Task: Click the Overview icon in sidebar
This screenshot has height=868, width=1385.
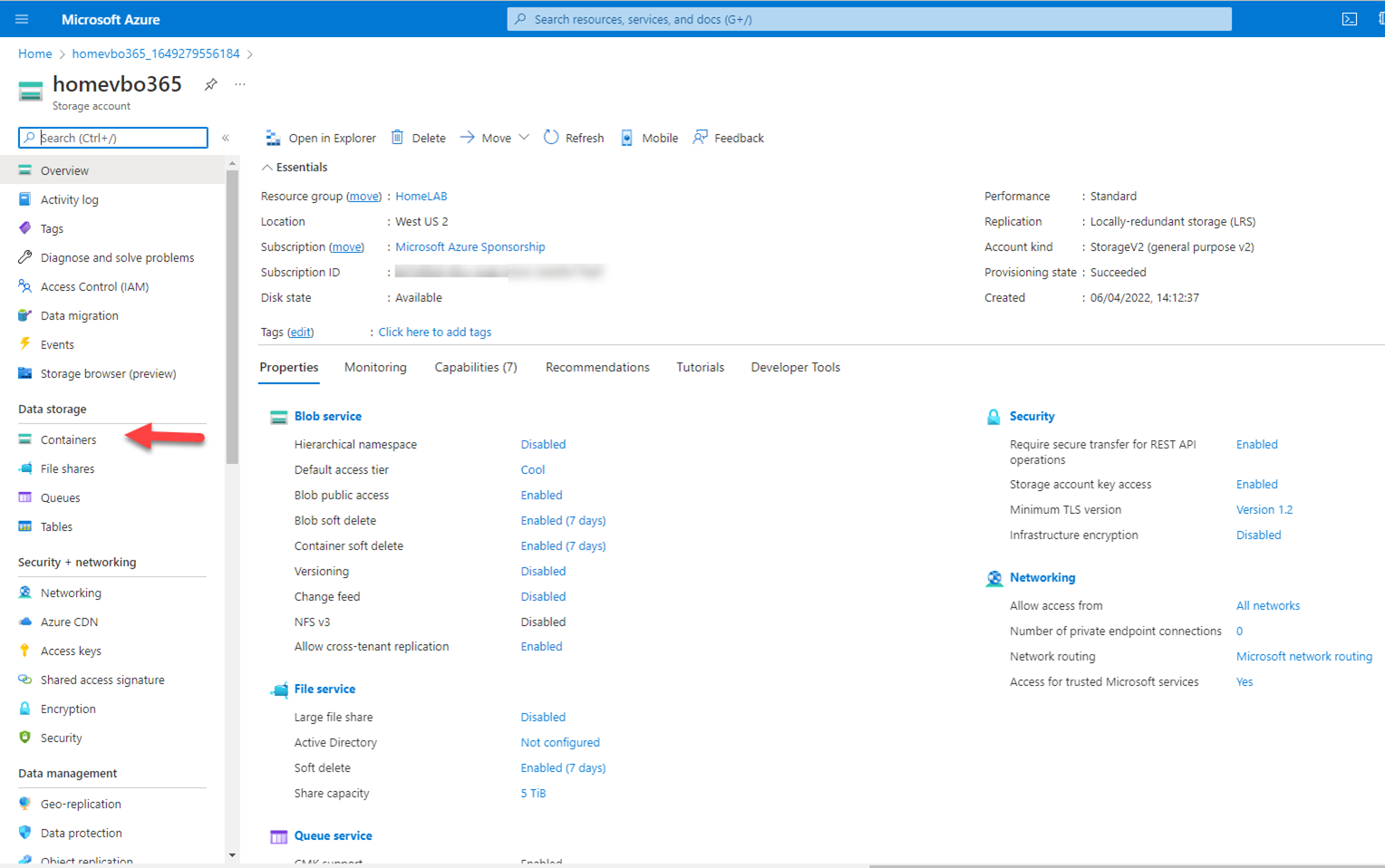Action: (x=25, y=170)
